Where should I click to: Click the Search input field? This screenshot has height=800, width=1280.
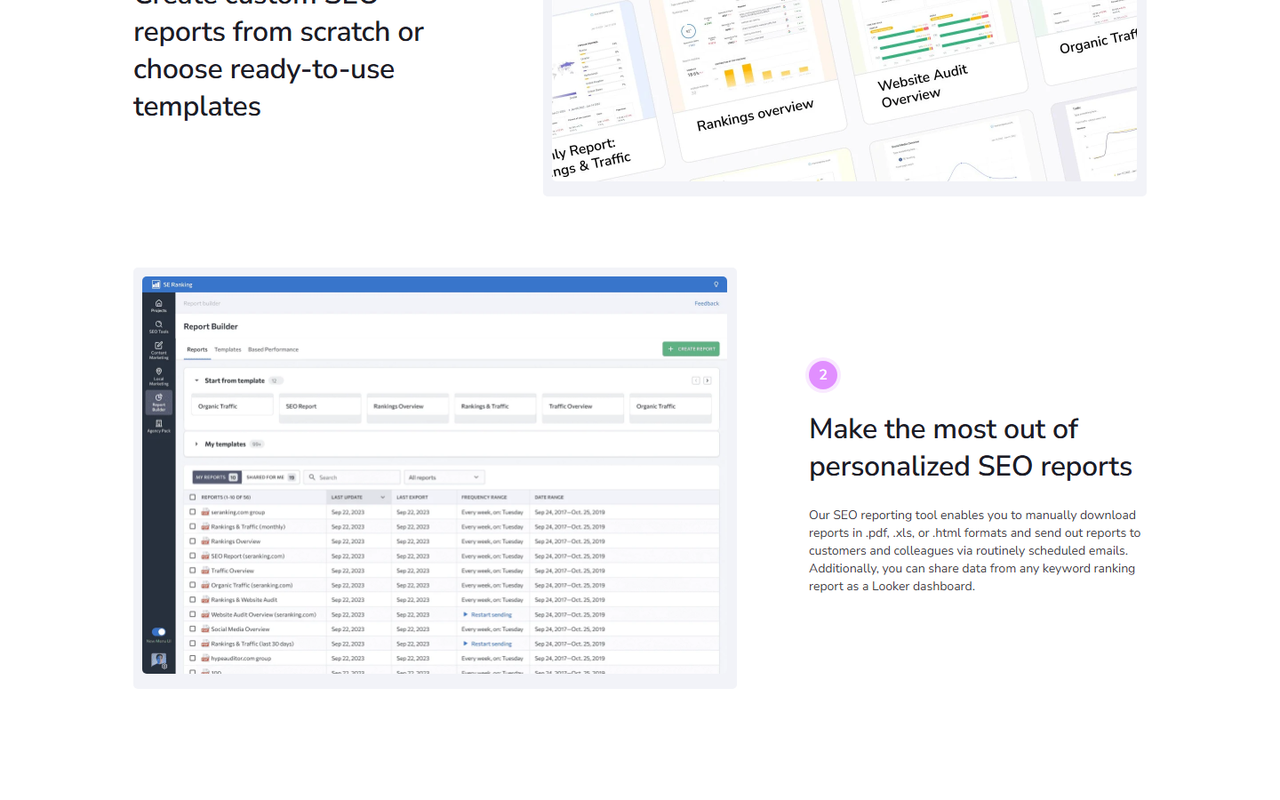(x=352, y=478)
